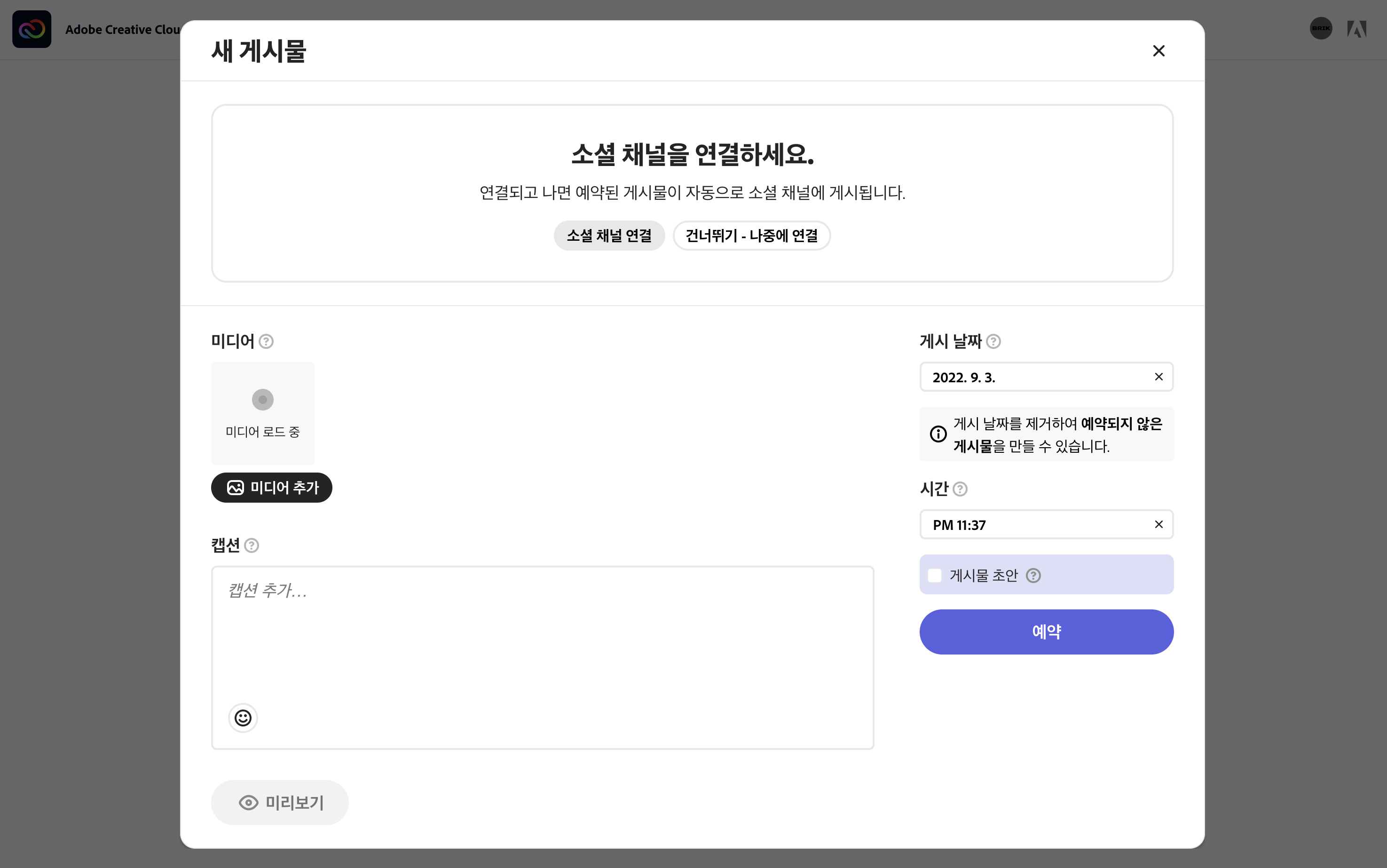This screenshot has width=1387, height=868.
Task: Click the Adobe logo in top right
Action: pos(1356,29)
